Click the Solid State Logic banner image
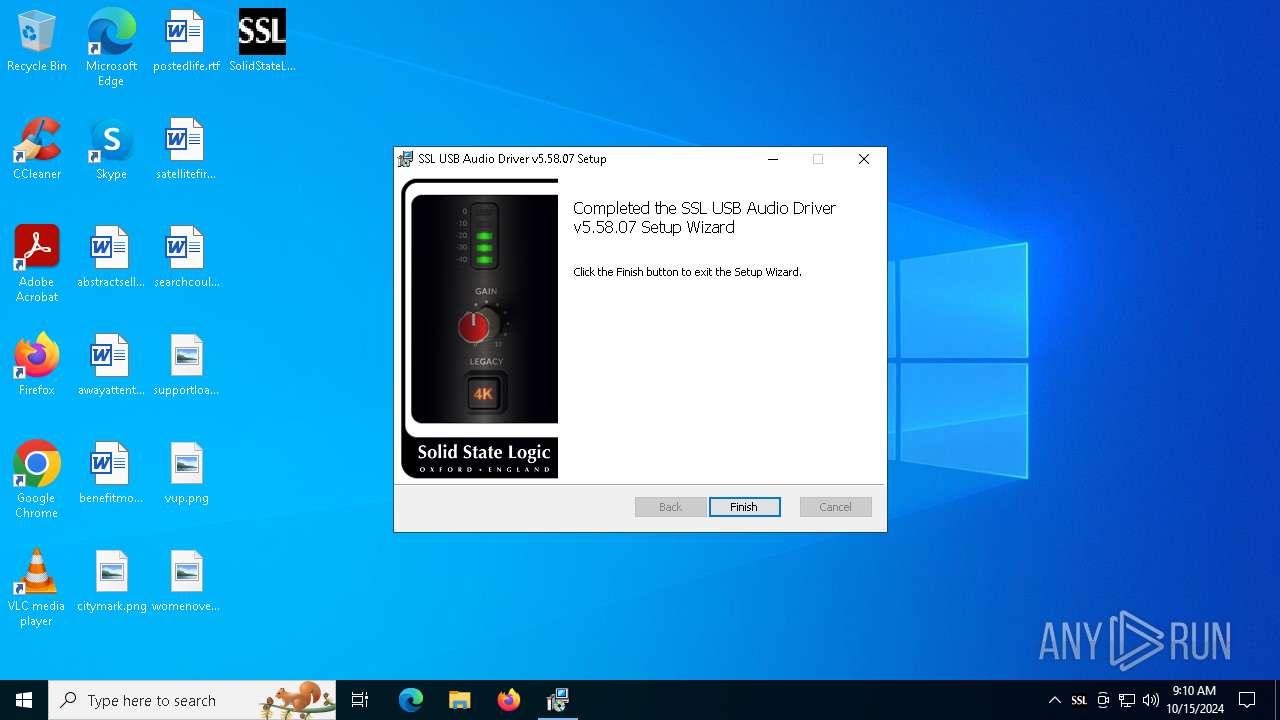The height and width of the screenshot is (720, 1280). click(480, 329)
